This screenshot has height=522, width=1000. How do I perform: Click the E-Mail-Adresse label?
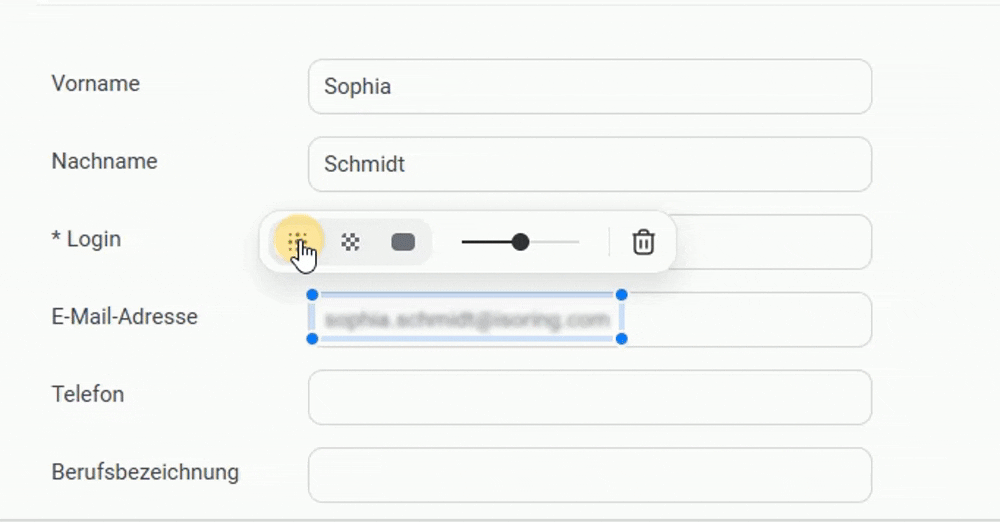124,317
